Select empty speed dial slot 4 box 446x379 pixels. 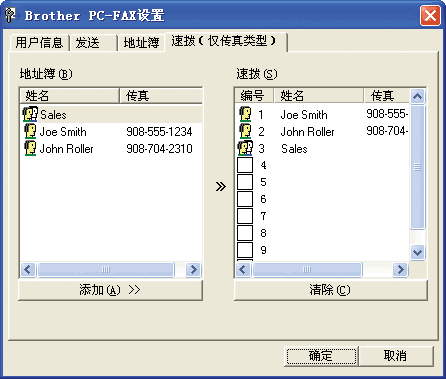pos(245,165)
